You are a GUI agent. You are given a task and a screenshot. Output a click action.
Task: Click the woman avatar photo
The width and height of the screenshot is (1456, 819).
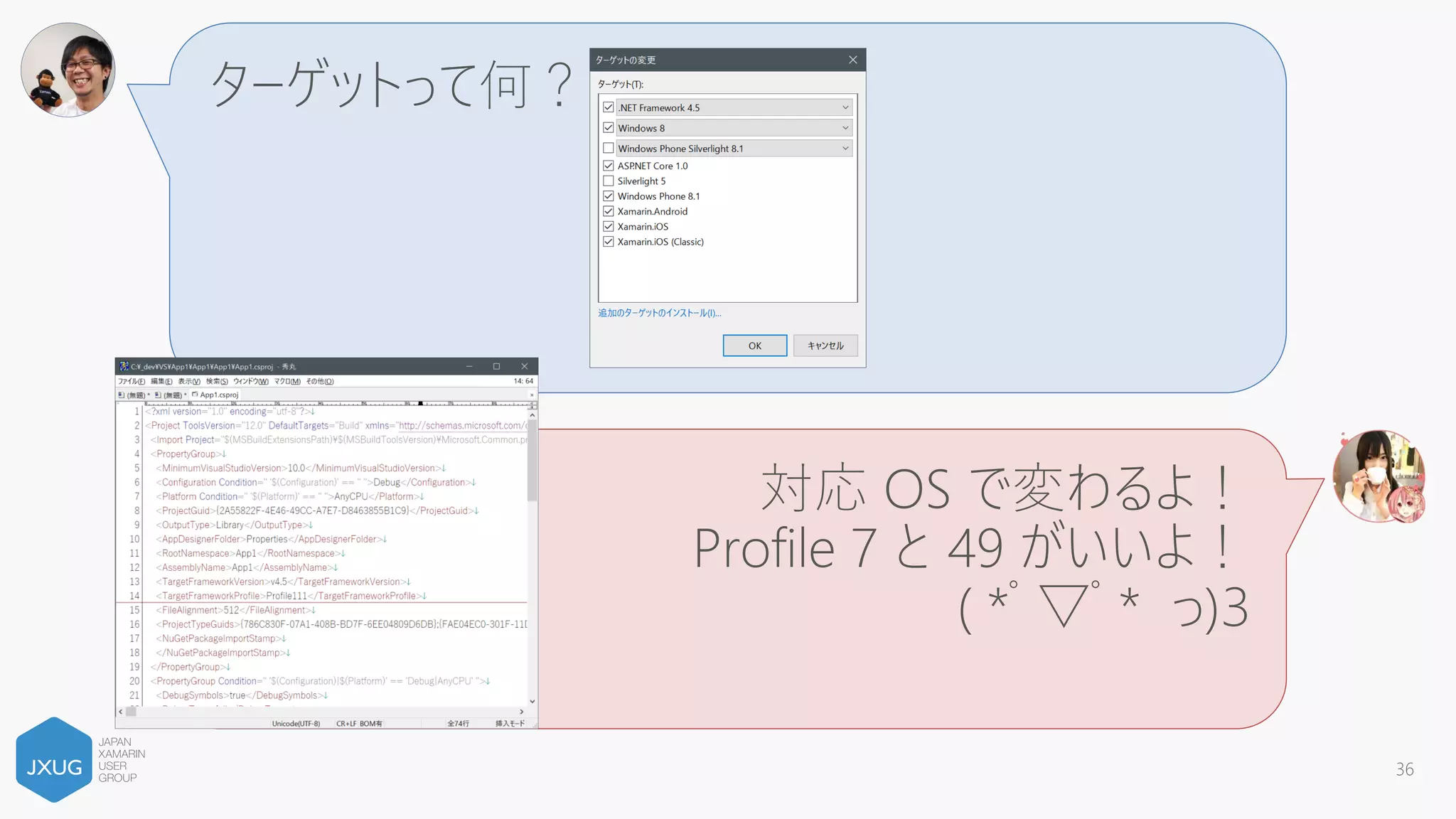tap(1379, 476)
